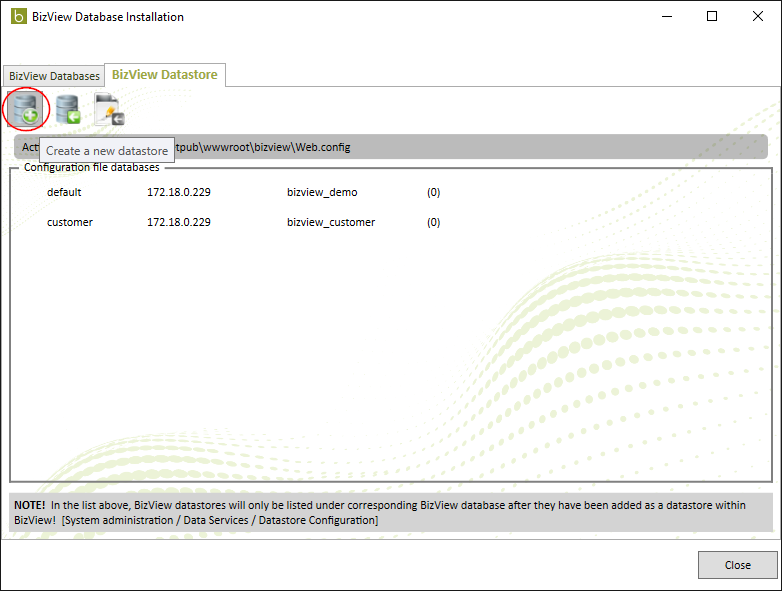The height and width of the screenshot is (591, 782).
Task: Close the window via title bar X
Action: point(758,16)
